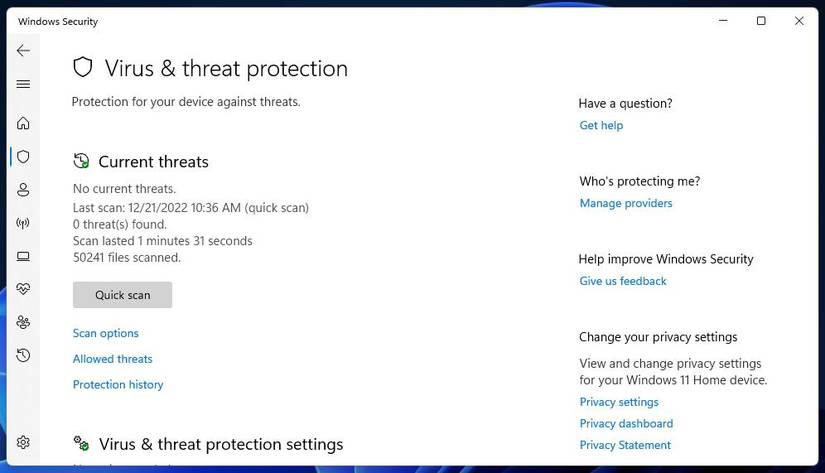Screen dimensions: 825x473
Task: Start a Quick scan
Action: tap(122, 295)
